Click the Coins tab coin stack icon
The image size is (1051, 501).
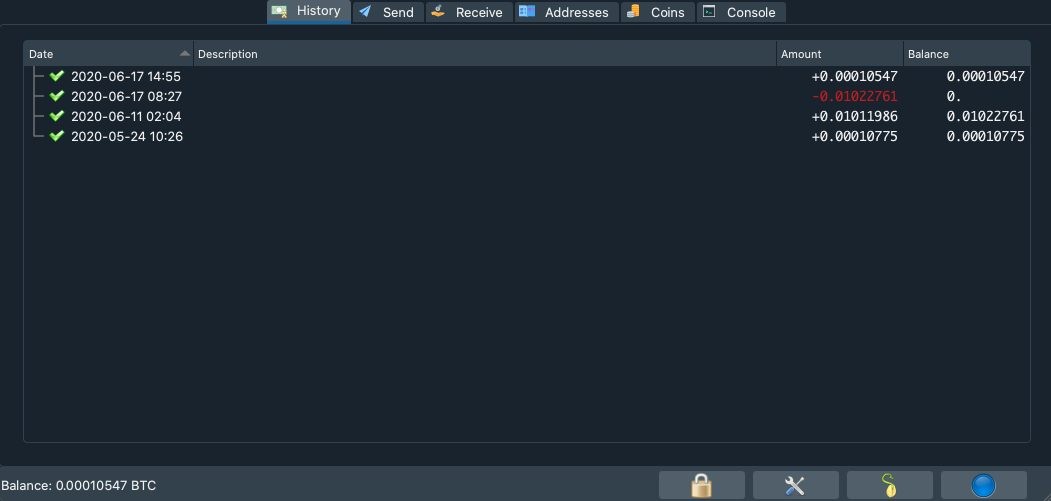pyautogui.click(x=633, y=11)
